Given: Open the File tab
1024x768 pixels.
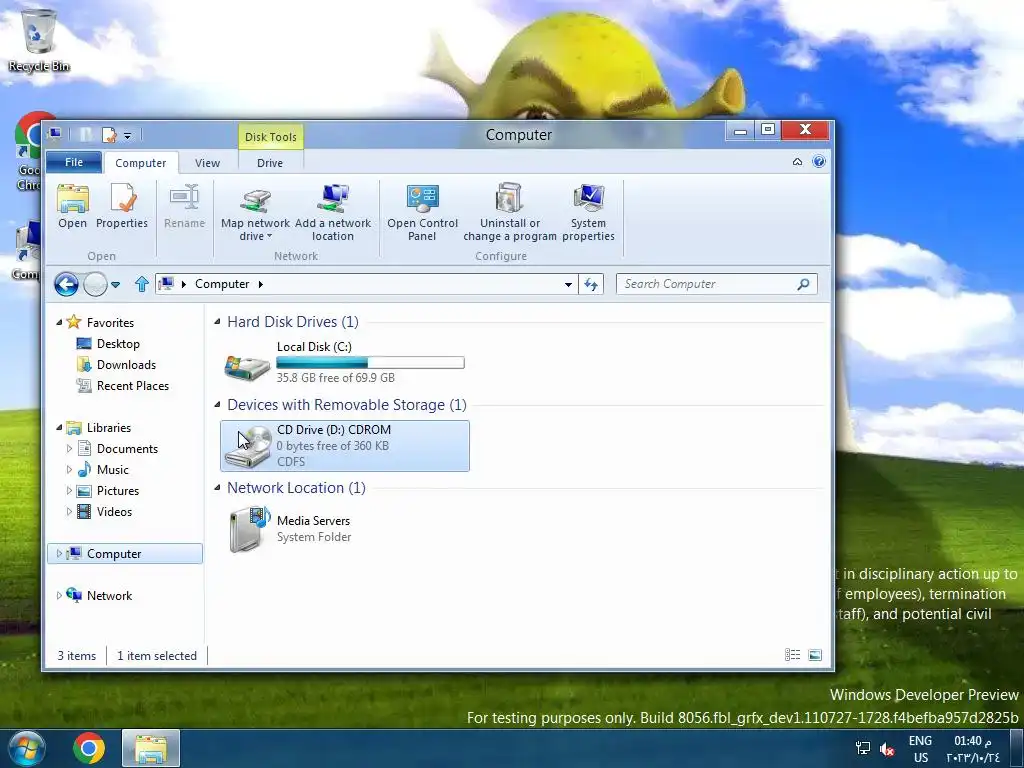Looking at the screenshot, I should [74, 162].
